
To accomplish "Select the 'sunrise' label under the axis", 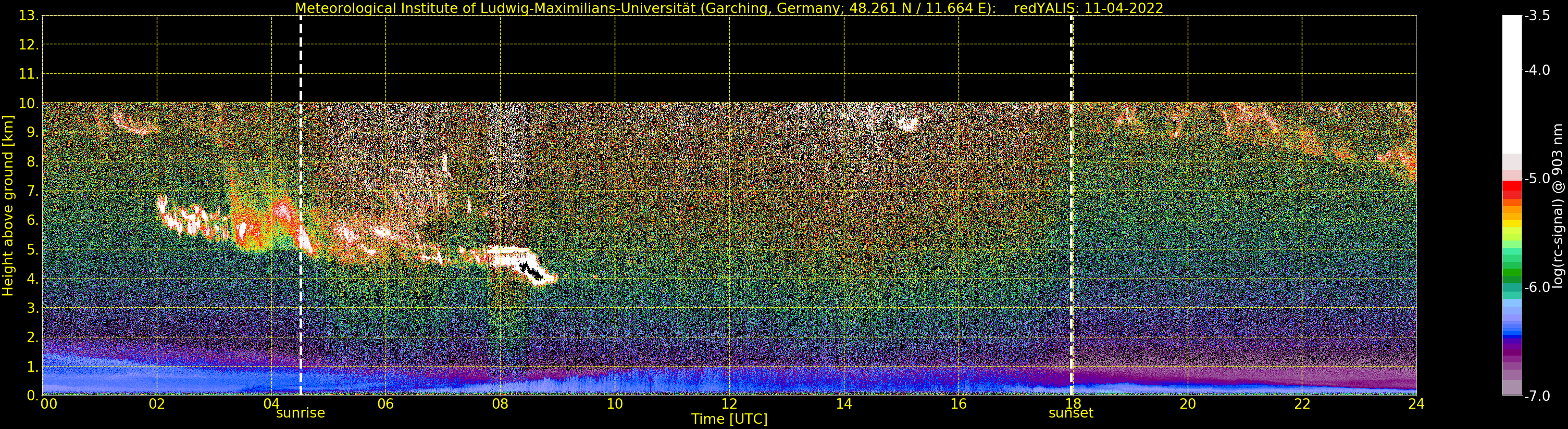I will pos(301,412).
